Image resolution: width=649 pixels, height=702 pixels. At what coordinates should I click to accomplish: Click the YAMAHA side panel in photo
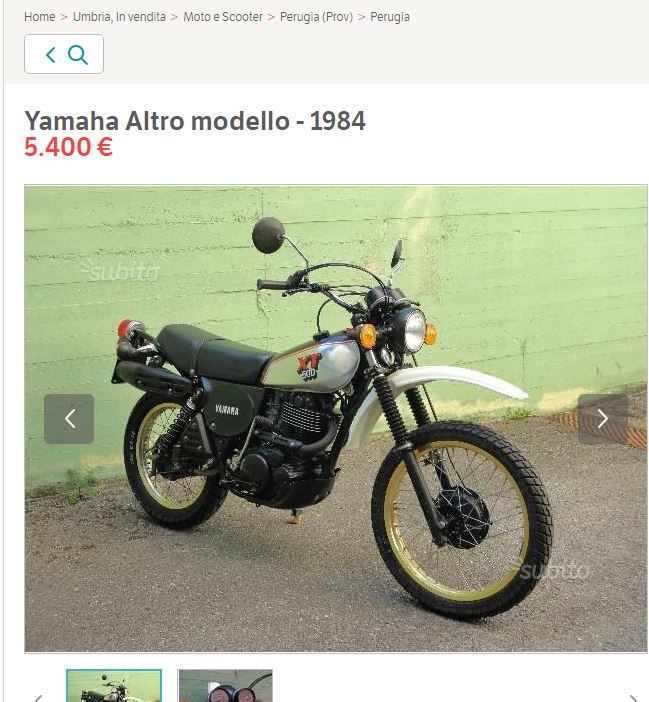pyautogui.click(x=227, y=410)
